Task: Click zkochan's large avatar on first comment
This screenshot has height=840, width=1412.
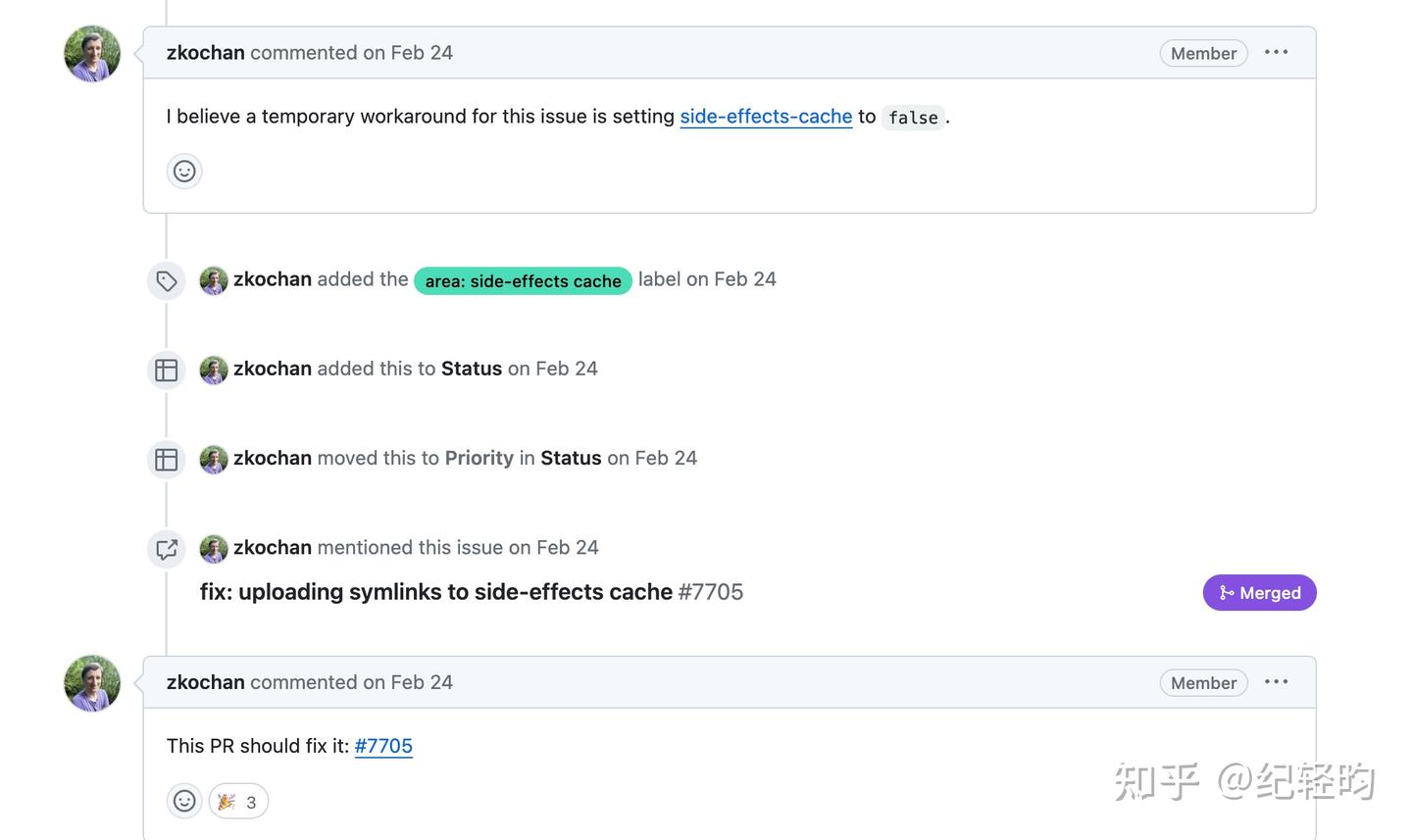Action: tap(92, 54)
